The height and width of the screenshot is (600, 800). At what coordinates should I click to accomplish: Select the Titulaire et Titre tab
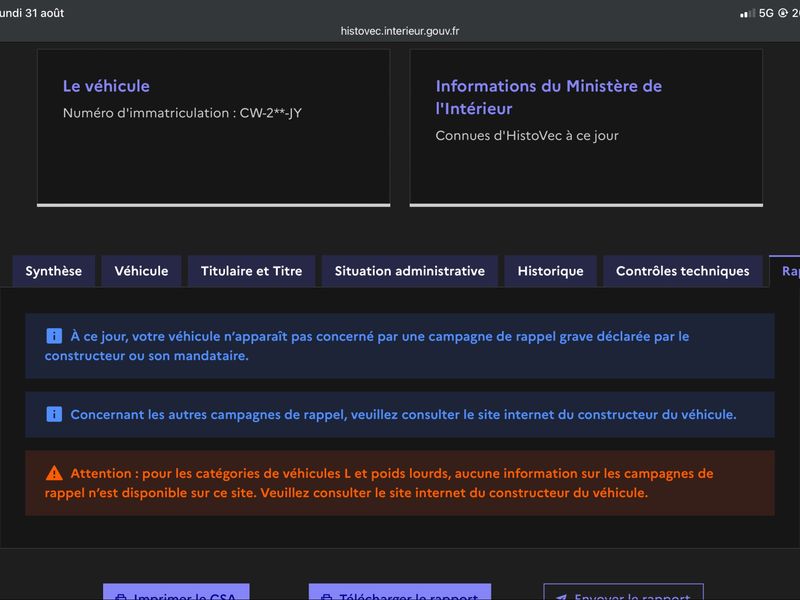[252, 271]
